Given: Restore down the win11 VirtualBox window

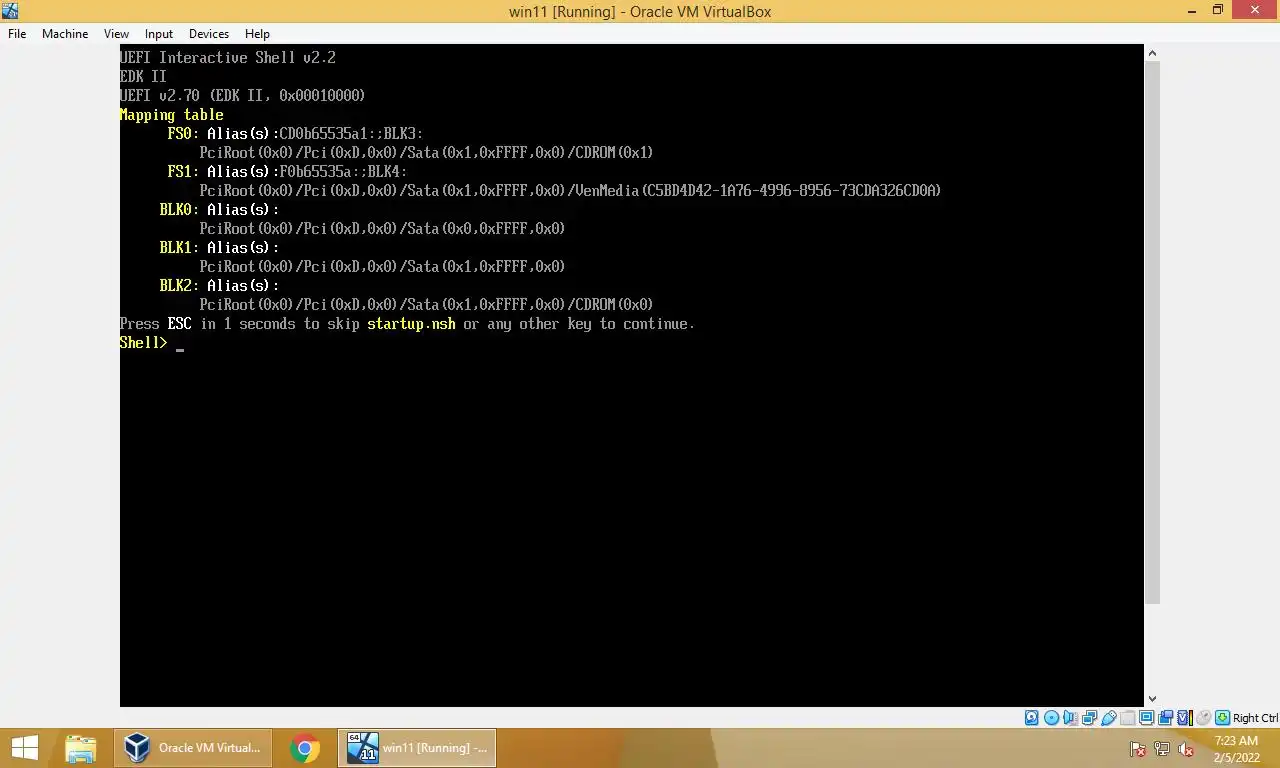Looking at the screenshot, I should point(1217,10).
